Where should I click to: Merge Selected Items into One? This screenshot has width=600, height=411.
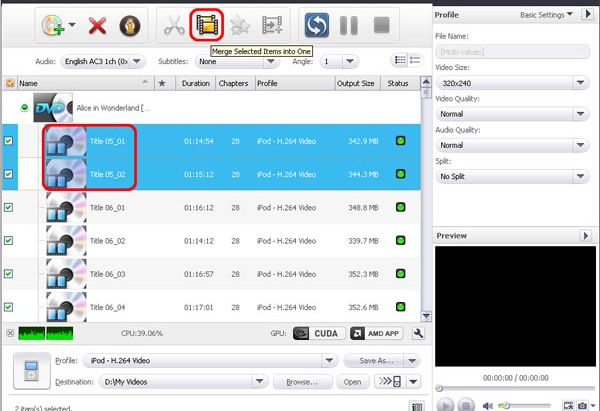click(207, 25)
